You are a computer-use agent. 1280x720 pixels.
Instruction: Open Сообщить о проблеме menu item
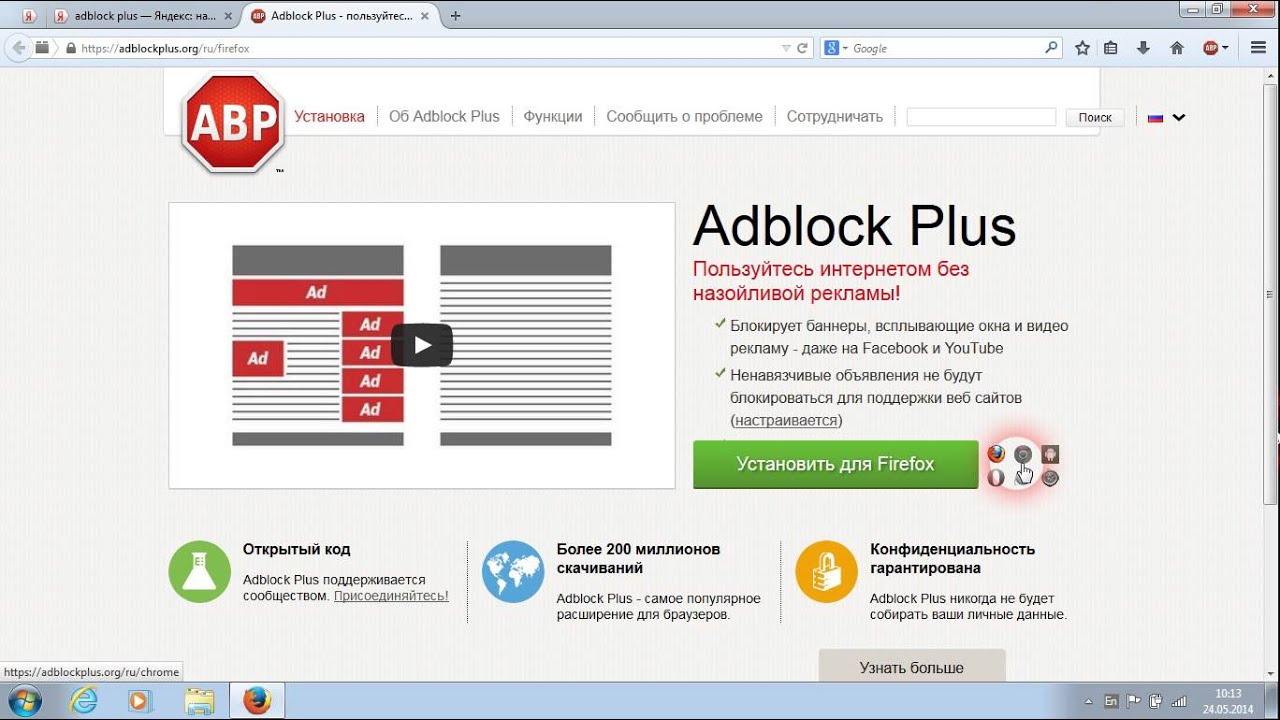pyautogui.click(x=684, y=116)
